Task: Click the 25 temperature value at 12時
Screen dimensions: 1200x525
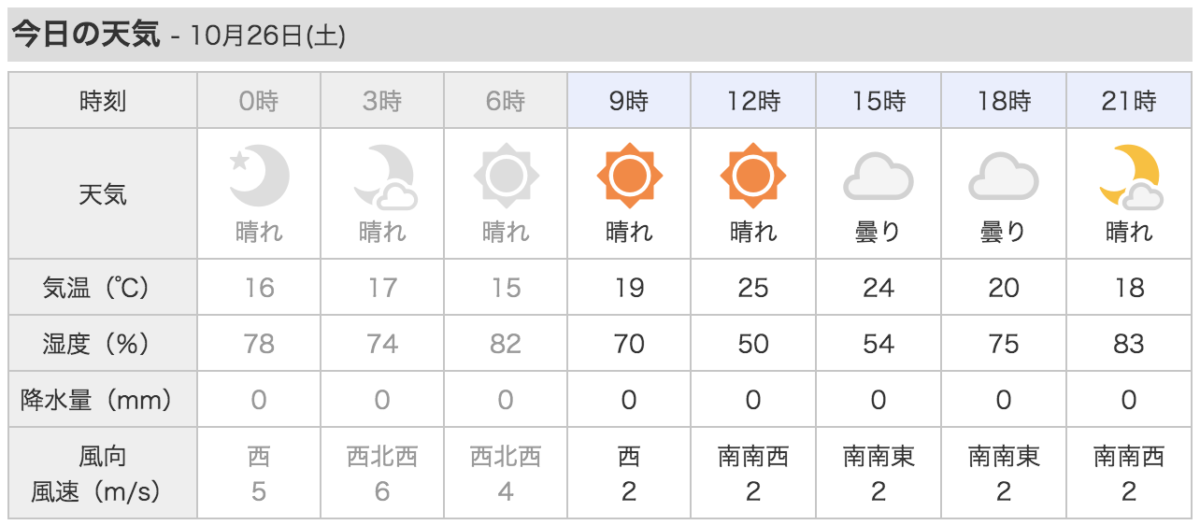Action: pos(753,288)
